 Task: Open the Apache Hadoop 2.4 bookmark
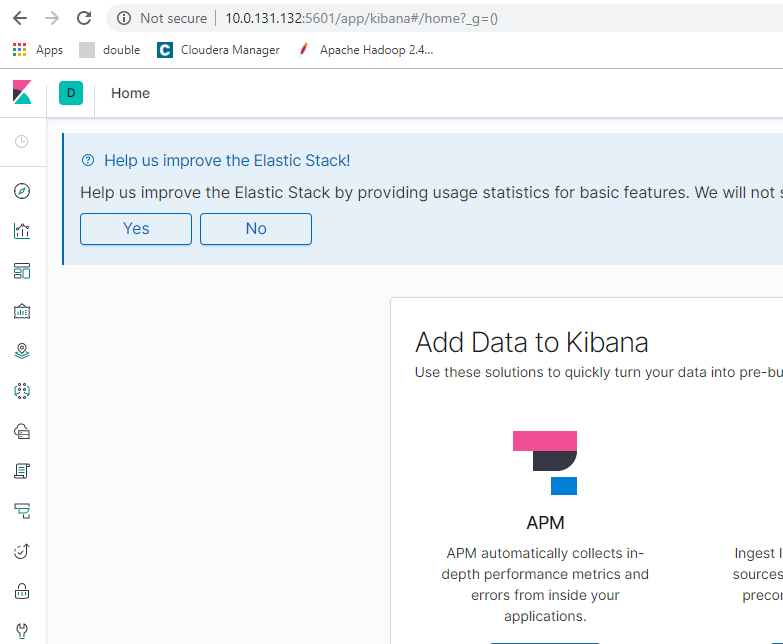[366, 50]
